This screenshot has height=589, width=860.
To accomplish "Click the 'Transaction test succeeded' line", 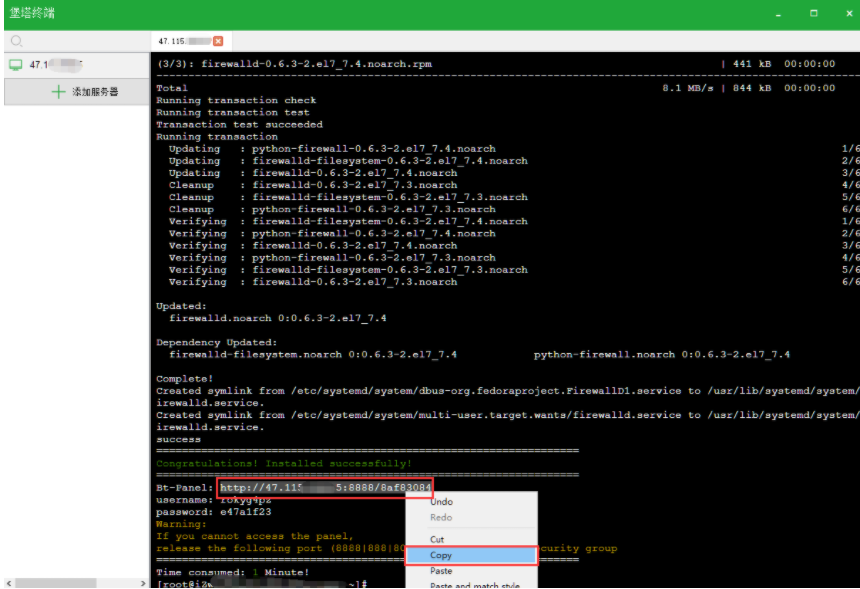I will (239, 124).
